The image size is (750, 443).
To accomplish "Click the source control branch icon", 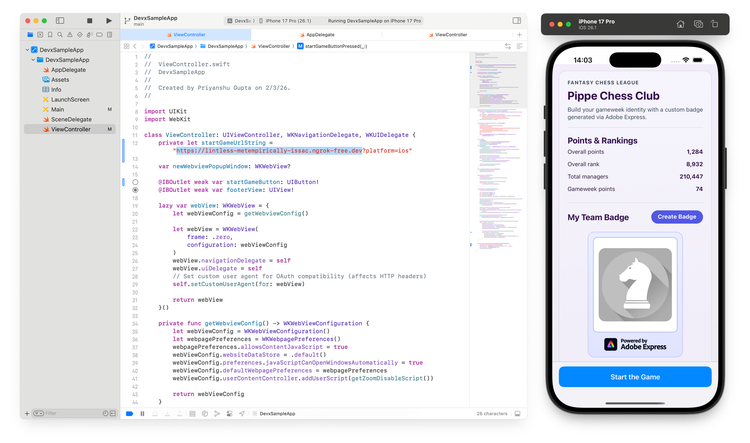I will (127, 21).
